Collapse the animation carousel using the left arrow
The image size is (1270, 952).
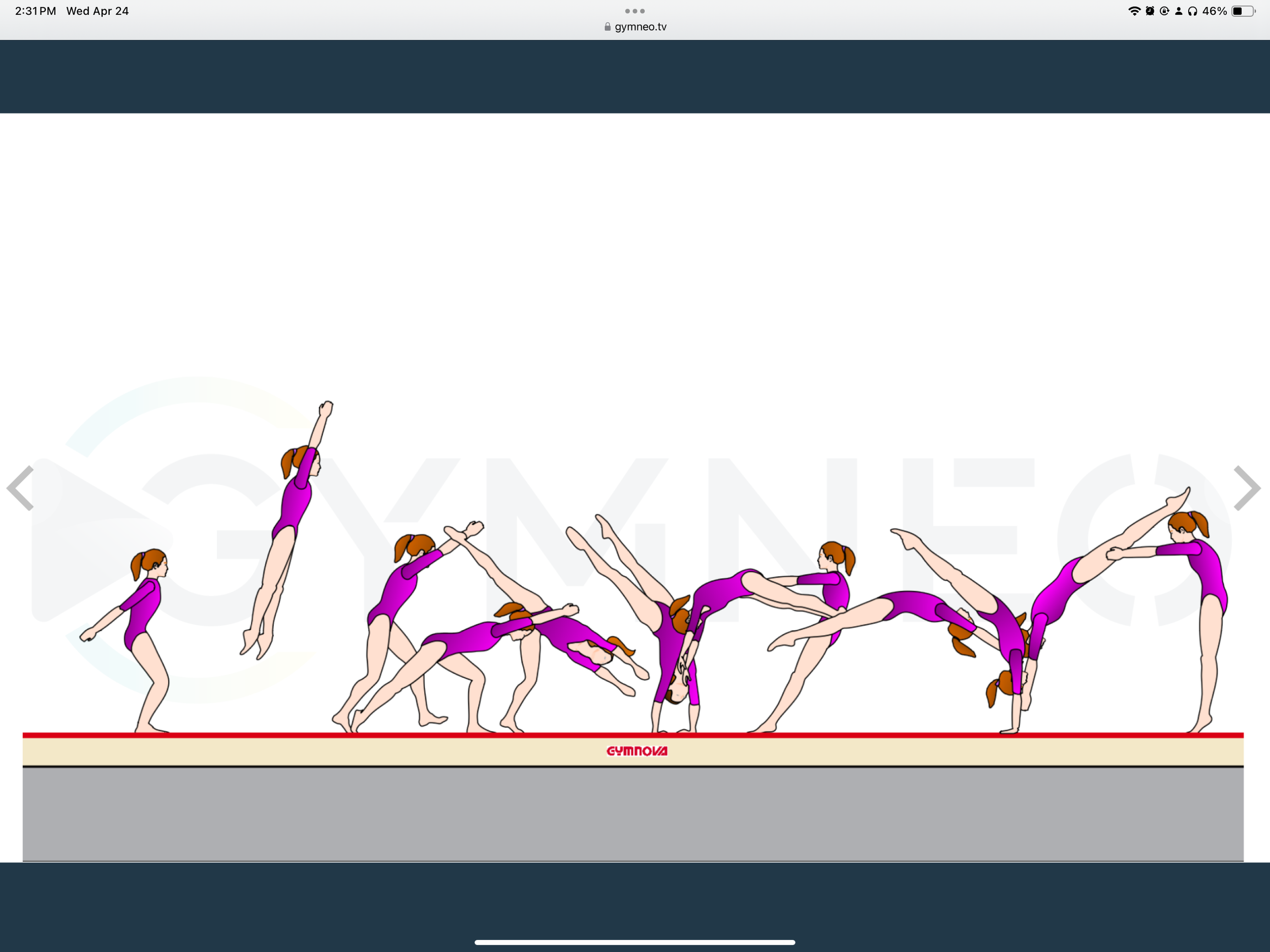pos(21,489)
